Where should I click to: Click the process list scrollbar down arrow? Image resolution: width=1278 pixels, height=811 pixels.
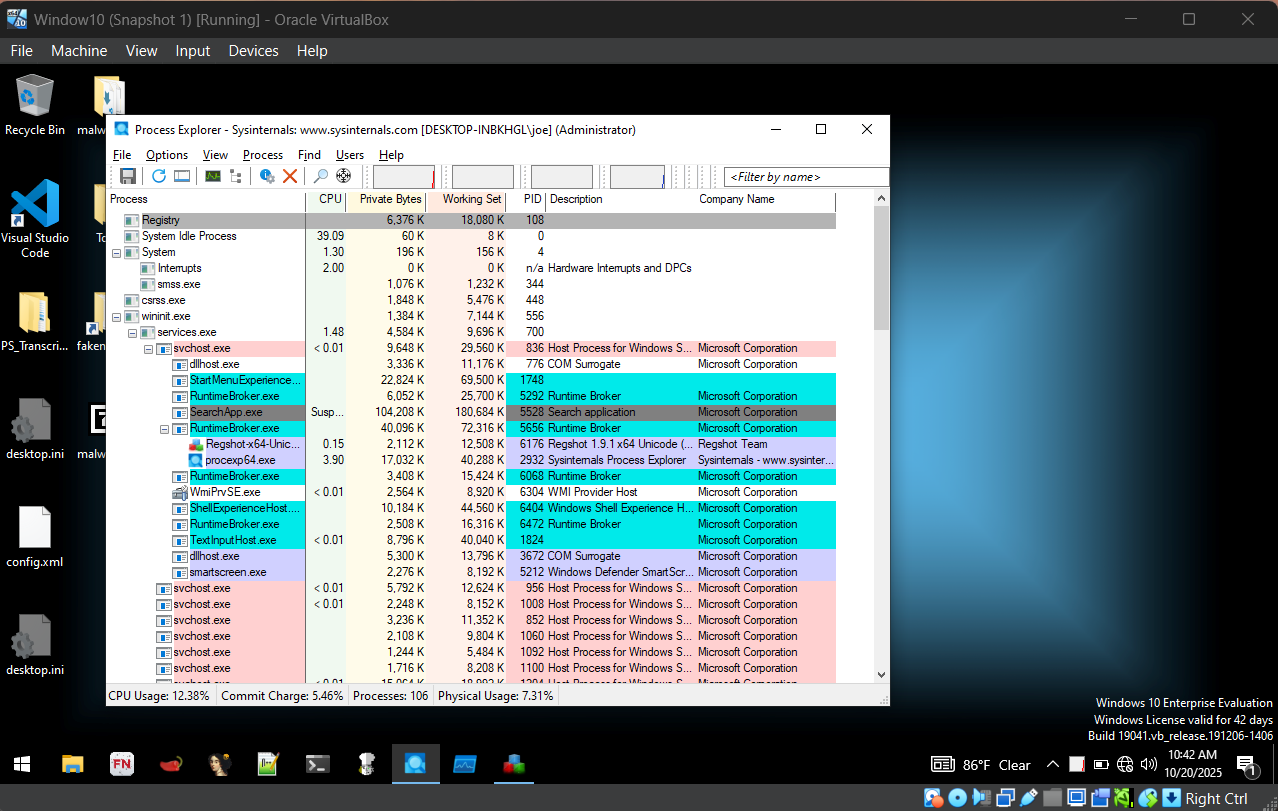click(x=881, y=675)
